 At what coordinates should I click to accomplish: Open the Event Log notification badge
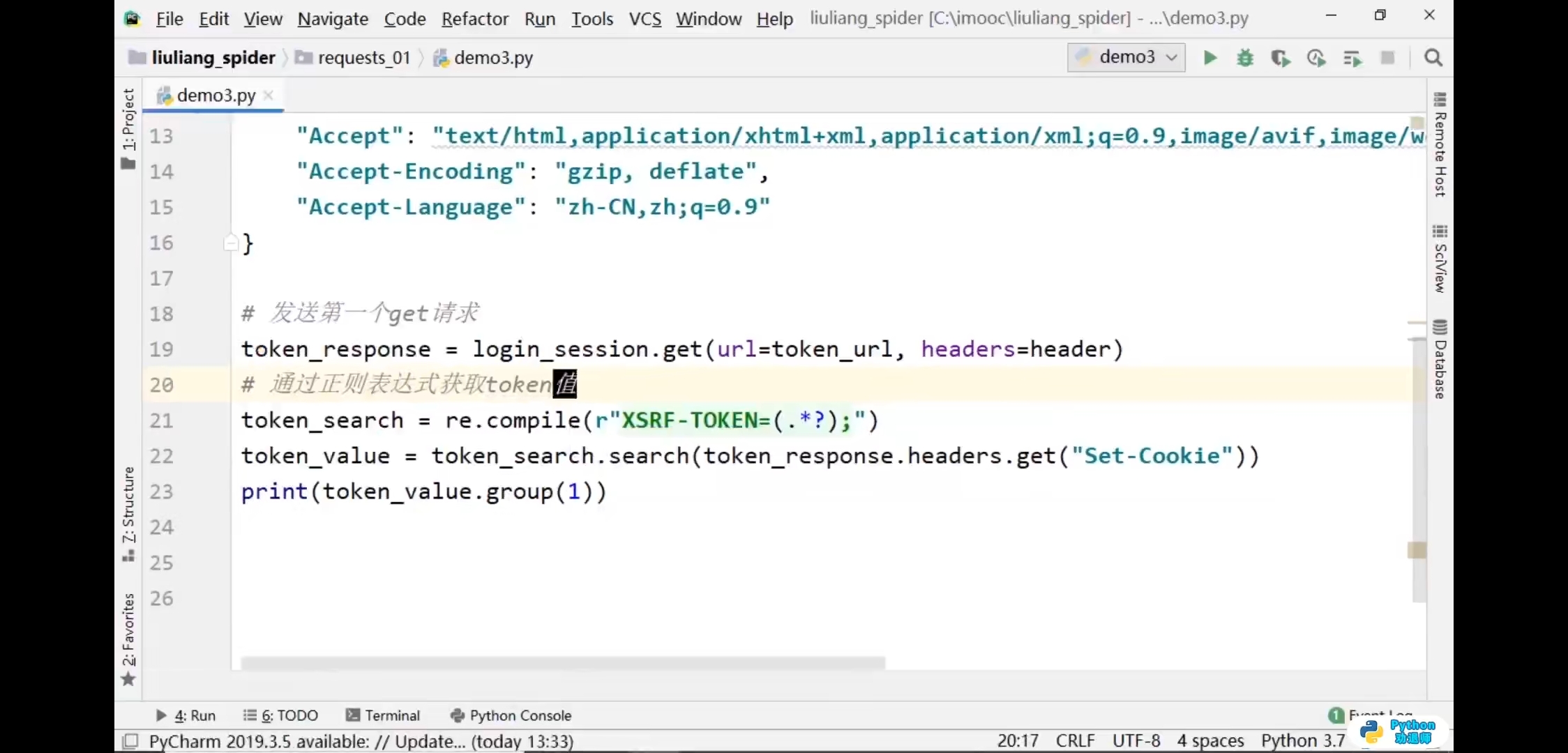[1336, 715]
